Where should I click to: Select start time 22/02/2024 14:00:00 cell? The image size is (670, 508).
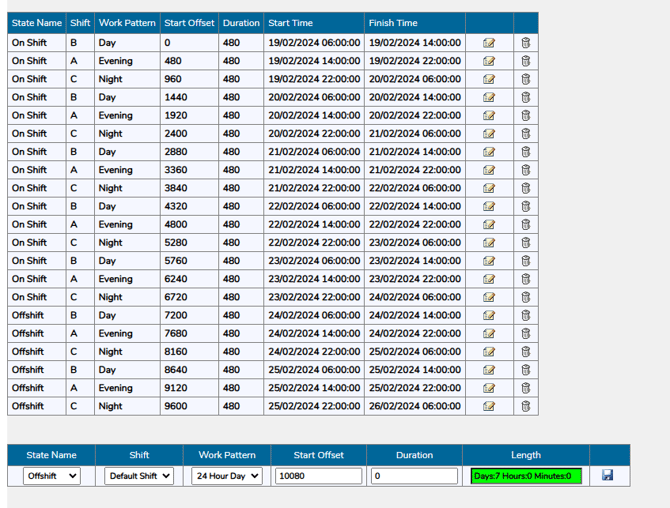click(x=314, y=224)
